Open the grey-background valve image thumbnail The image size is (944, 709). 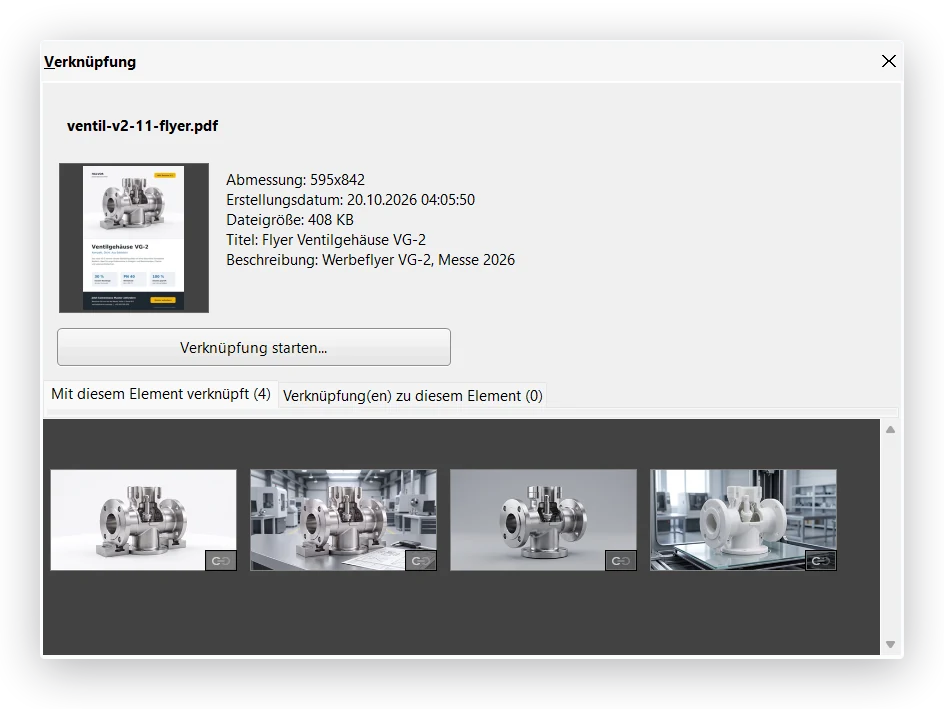pos(543,519)
